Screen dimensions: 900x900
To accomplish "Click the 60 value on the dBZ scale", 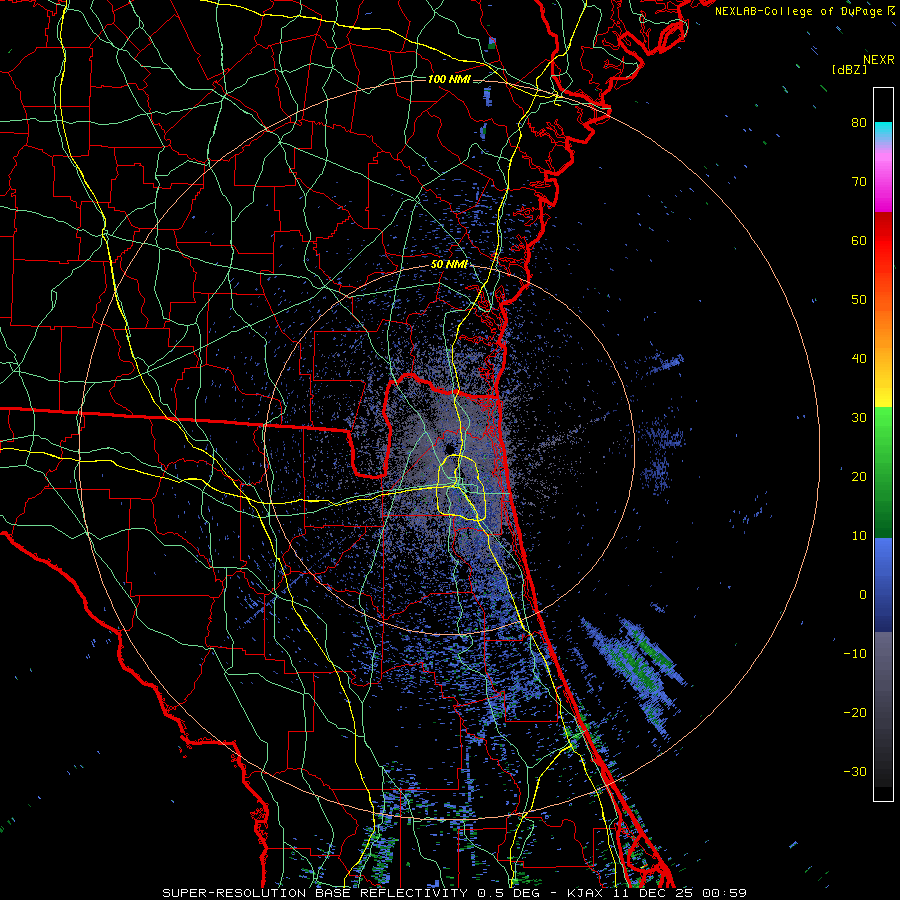I will [x=859, y=240].
